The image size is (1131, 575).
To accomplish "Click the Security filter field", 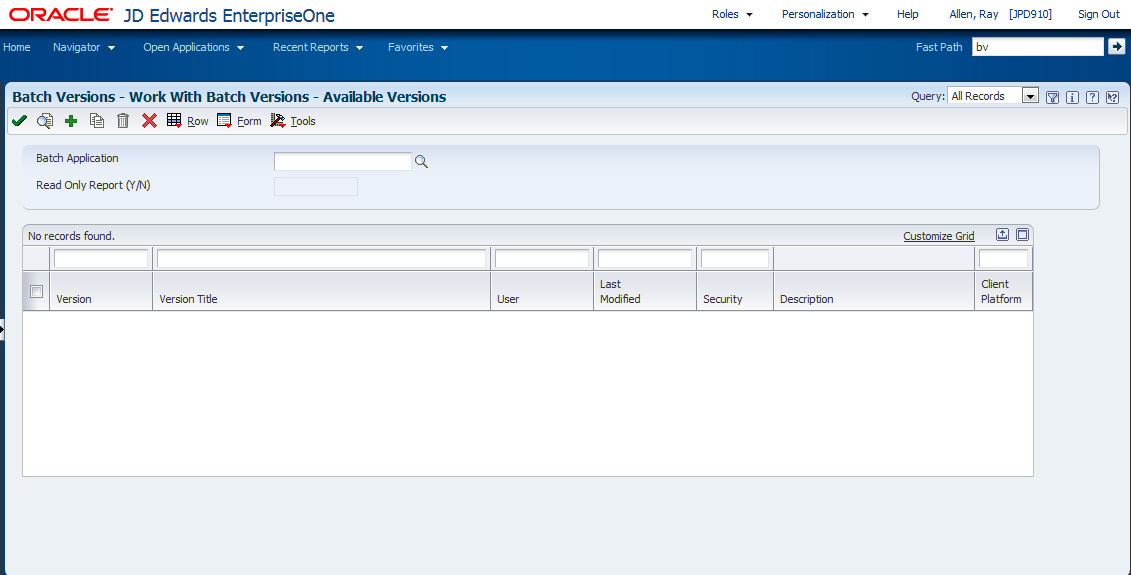I will (x=735, y=258).
